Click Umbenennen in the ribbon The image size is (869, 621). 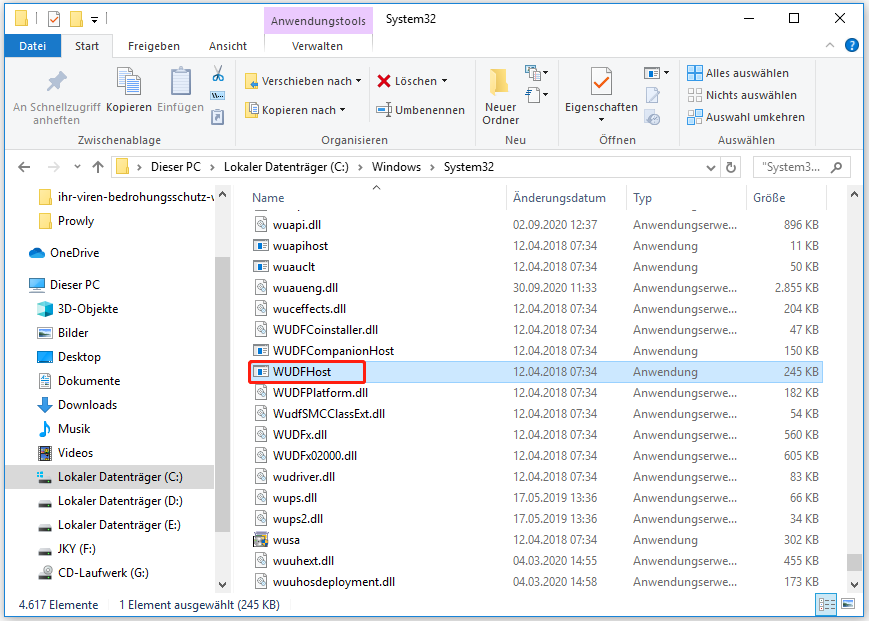pyautogui.click(x=420, y=110)
